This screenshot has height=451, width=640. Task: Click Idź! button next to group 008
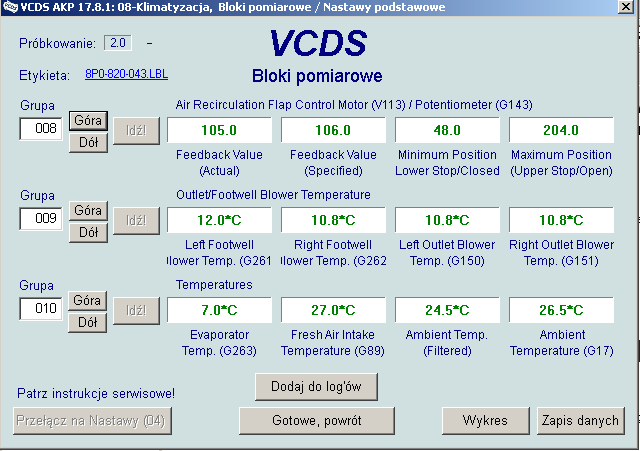(136, 131)
